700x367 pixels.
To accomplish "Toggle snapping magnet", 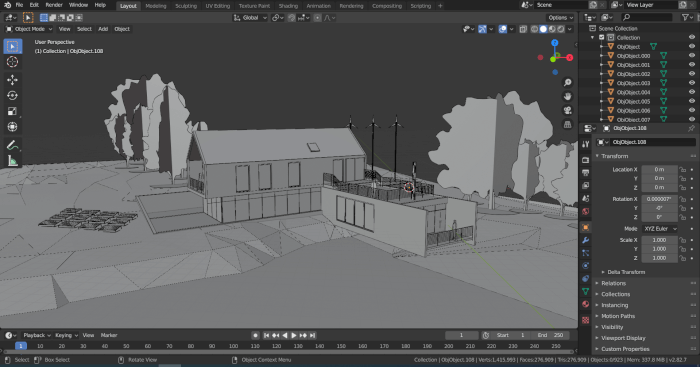I will tap(292, 18).
